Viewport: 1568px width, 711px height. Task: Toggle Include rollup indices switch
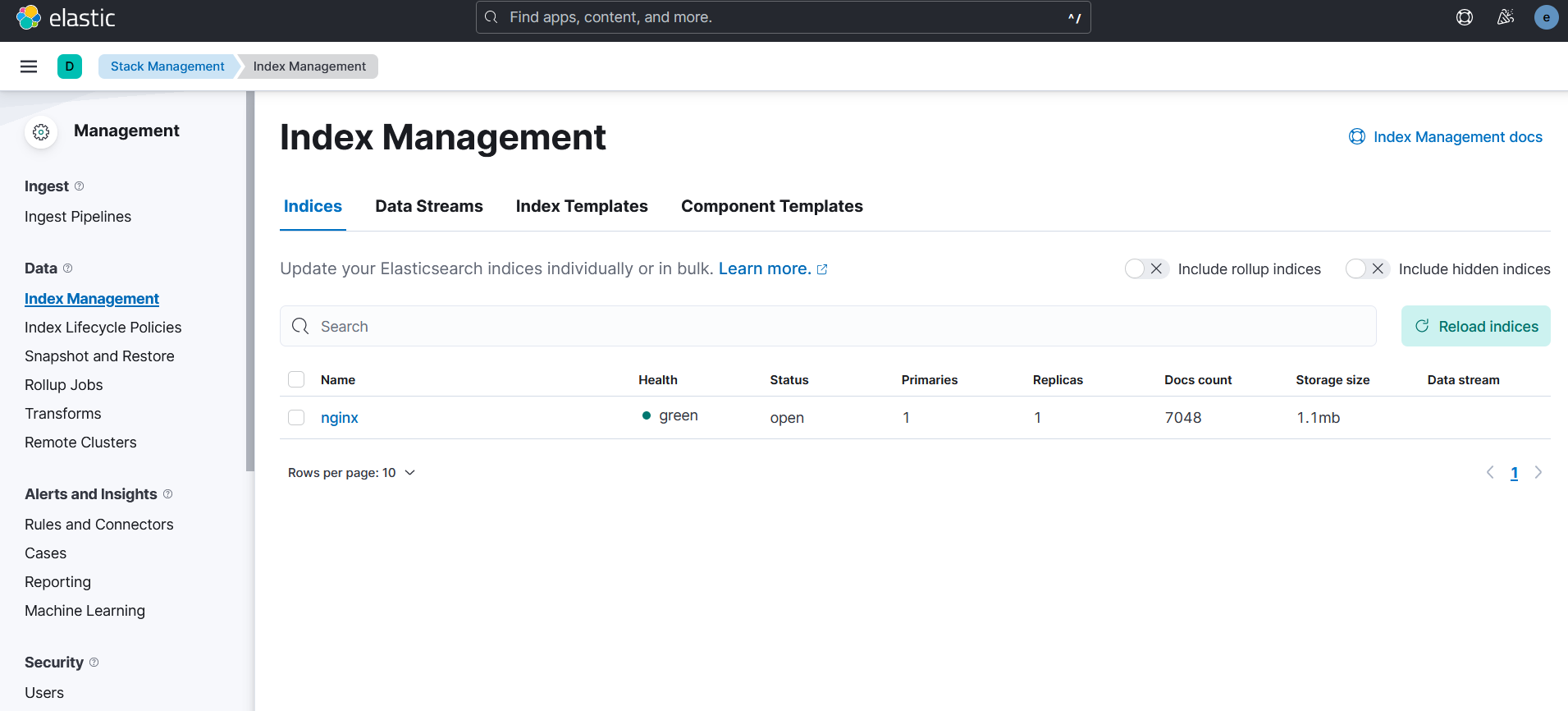click(1146, 269)
